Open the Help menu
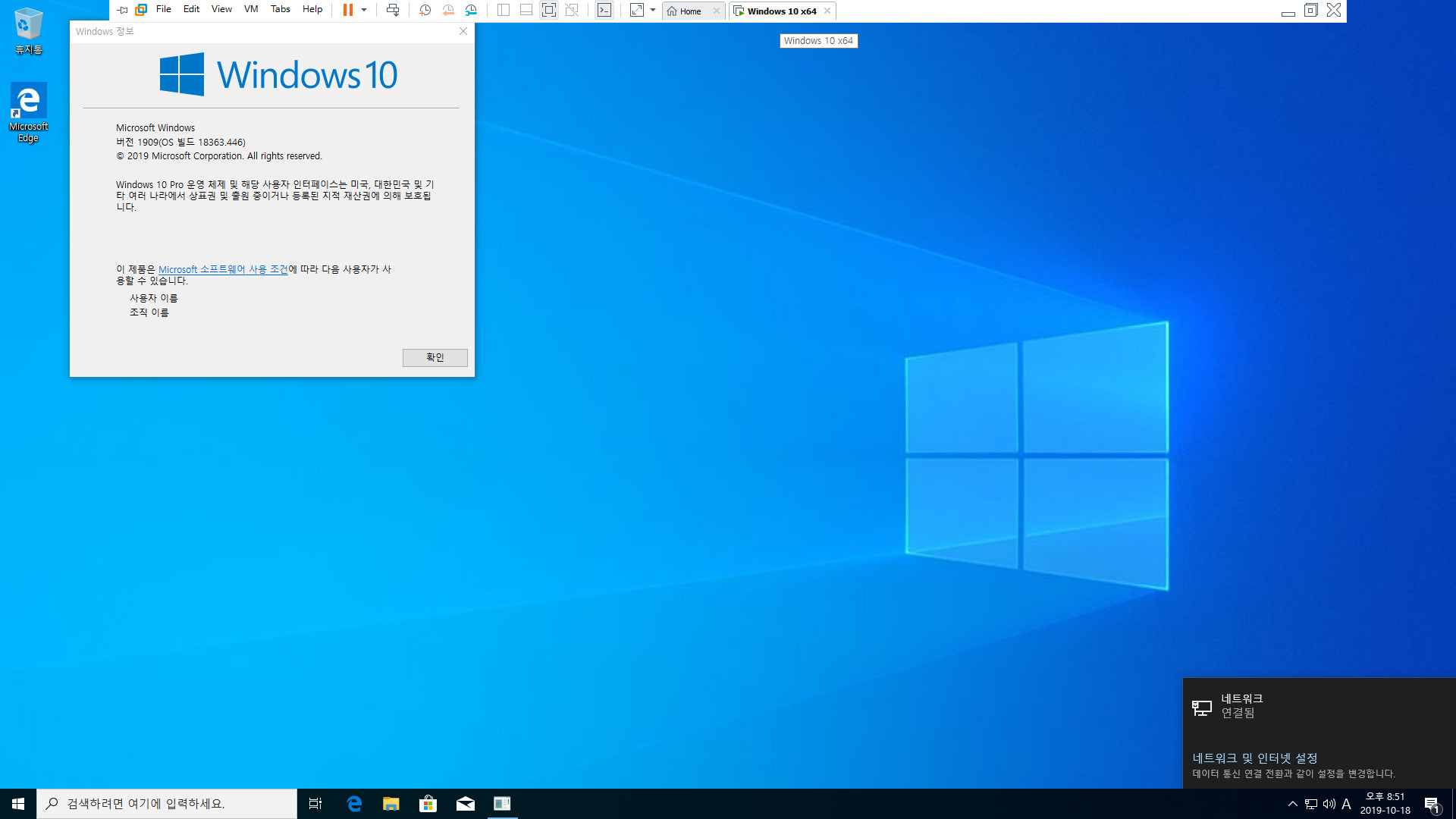 (x=312, y=9)
